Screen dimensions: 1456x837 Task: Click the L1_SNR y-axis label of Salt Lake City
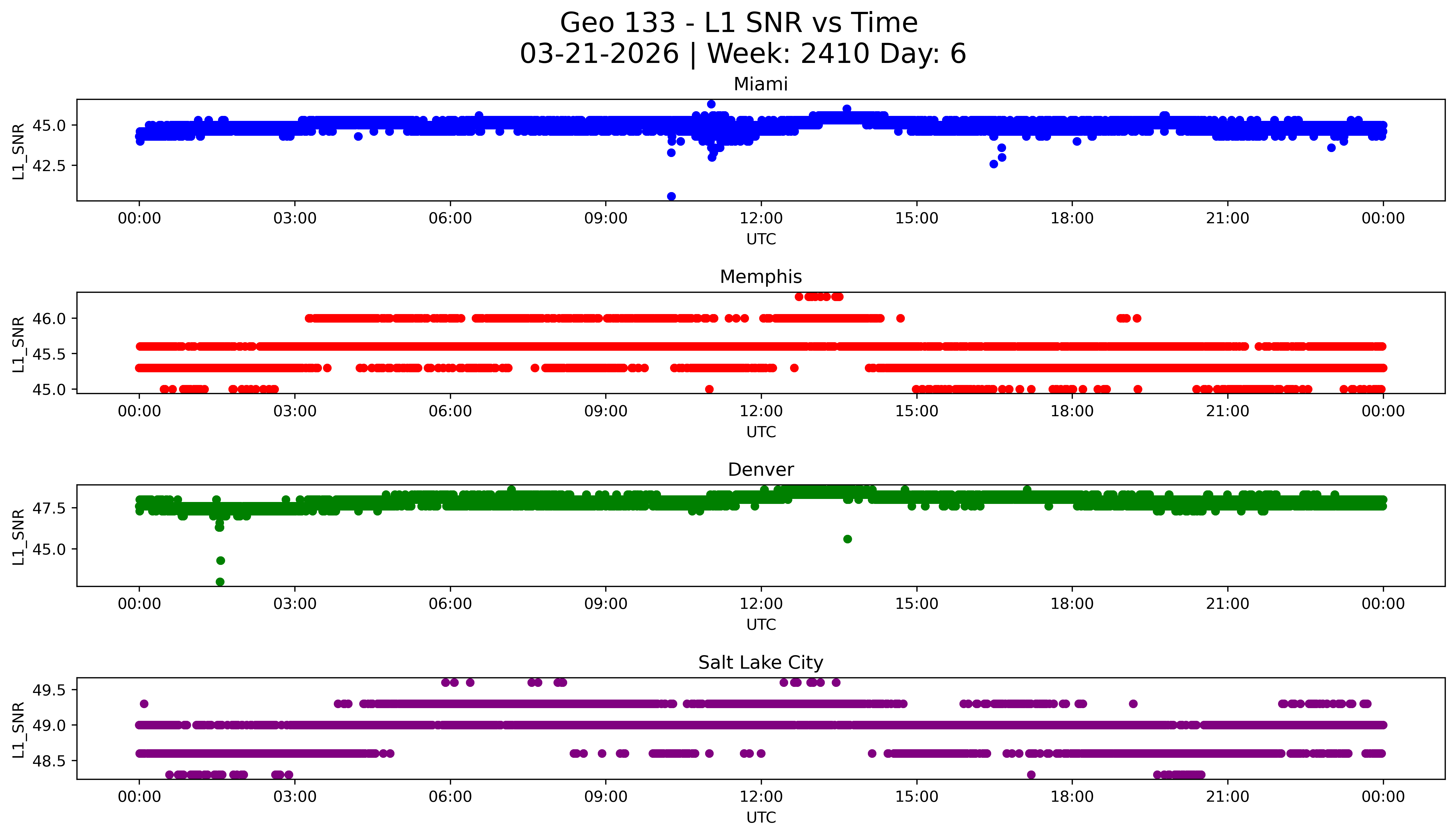(18, 729)
